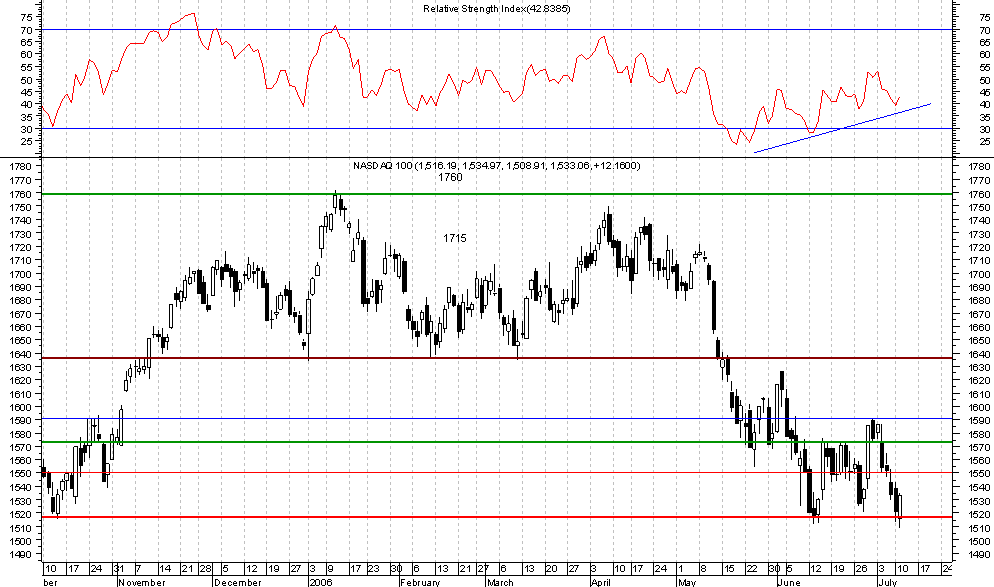The height and width of the screenshot is (587, 994).
Task: Select the thin red line at 1550
Action: tap(496, 473)
